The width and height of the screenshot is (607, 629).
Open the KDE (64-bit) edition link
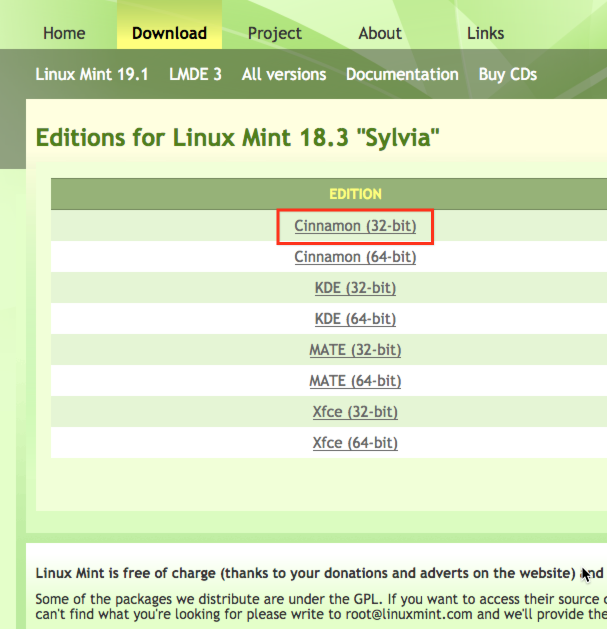click(x=355, y=319)
